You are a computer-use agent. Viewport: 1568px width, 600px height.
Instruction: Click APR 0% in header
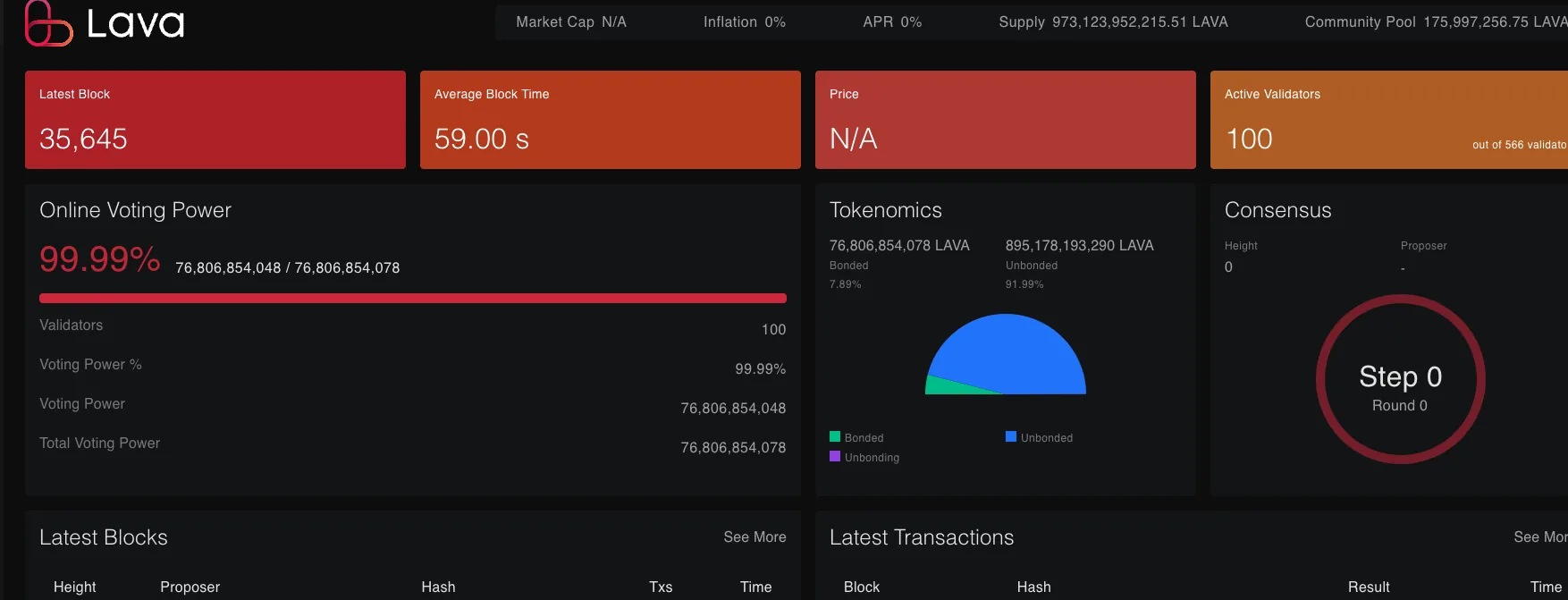(x=892, y=21)
